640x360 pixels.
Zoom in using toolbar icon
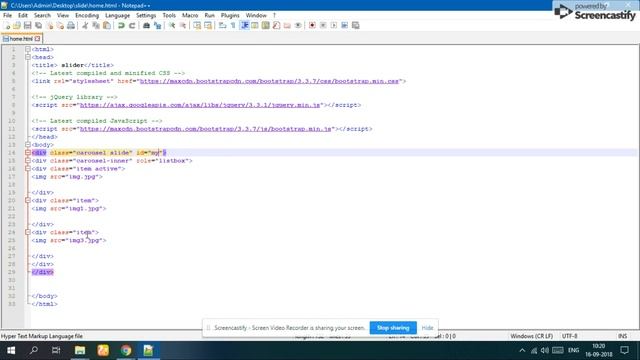[x=172, y=25]
